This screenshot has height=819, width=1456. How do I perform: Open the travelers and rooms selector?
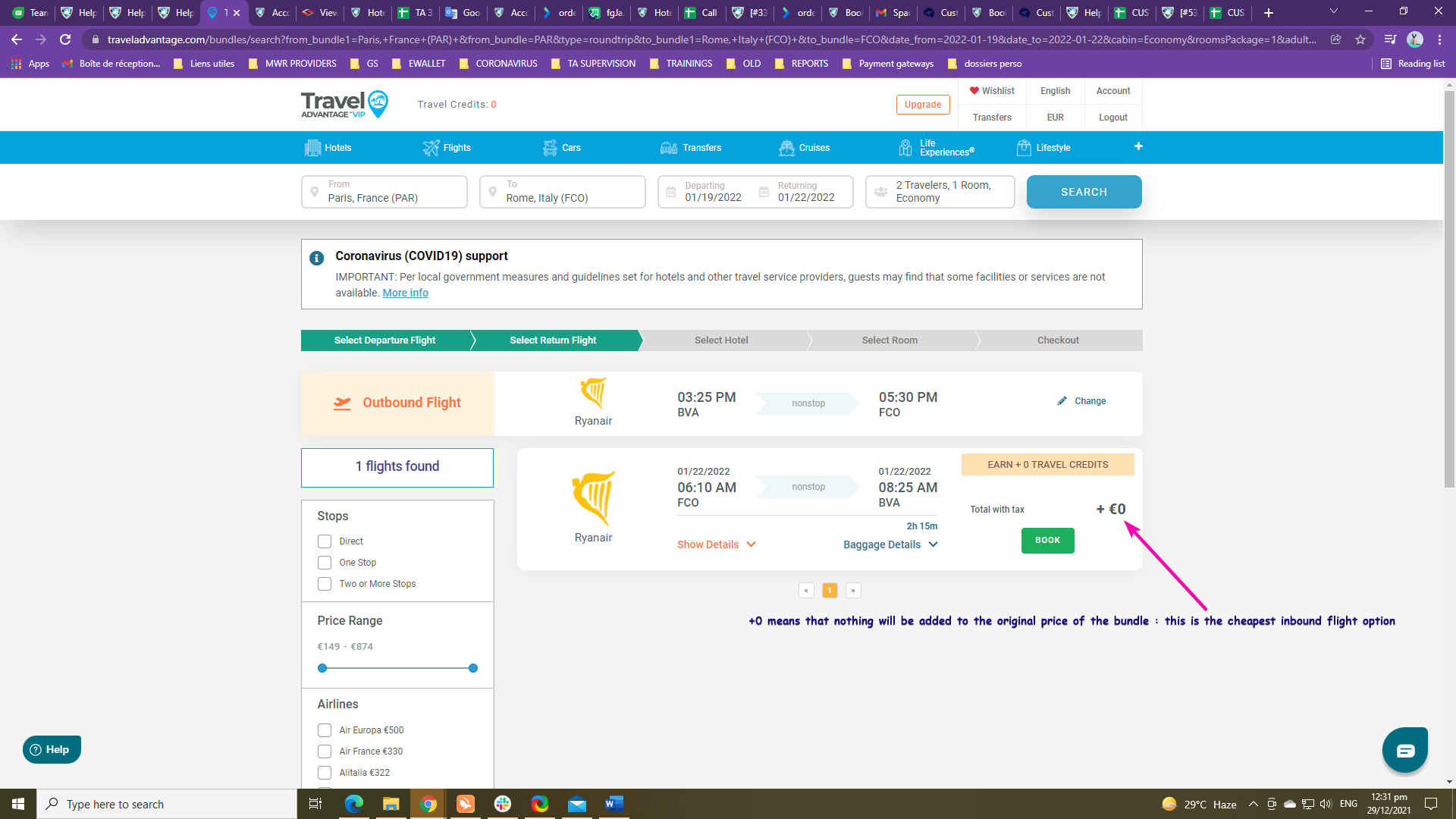[x=940, y=192]
